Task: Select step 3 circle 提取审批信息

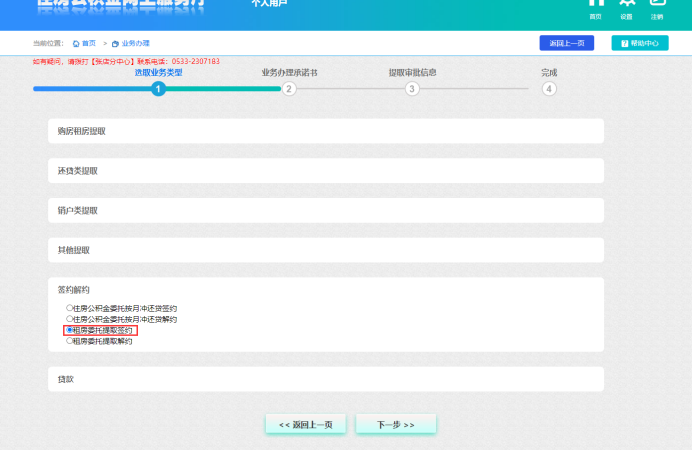Action: [x=412, y=89]
